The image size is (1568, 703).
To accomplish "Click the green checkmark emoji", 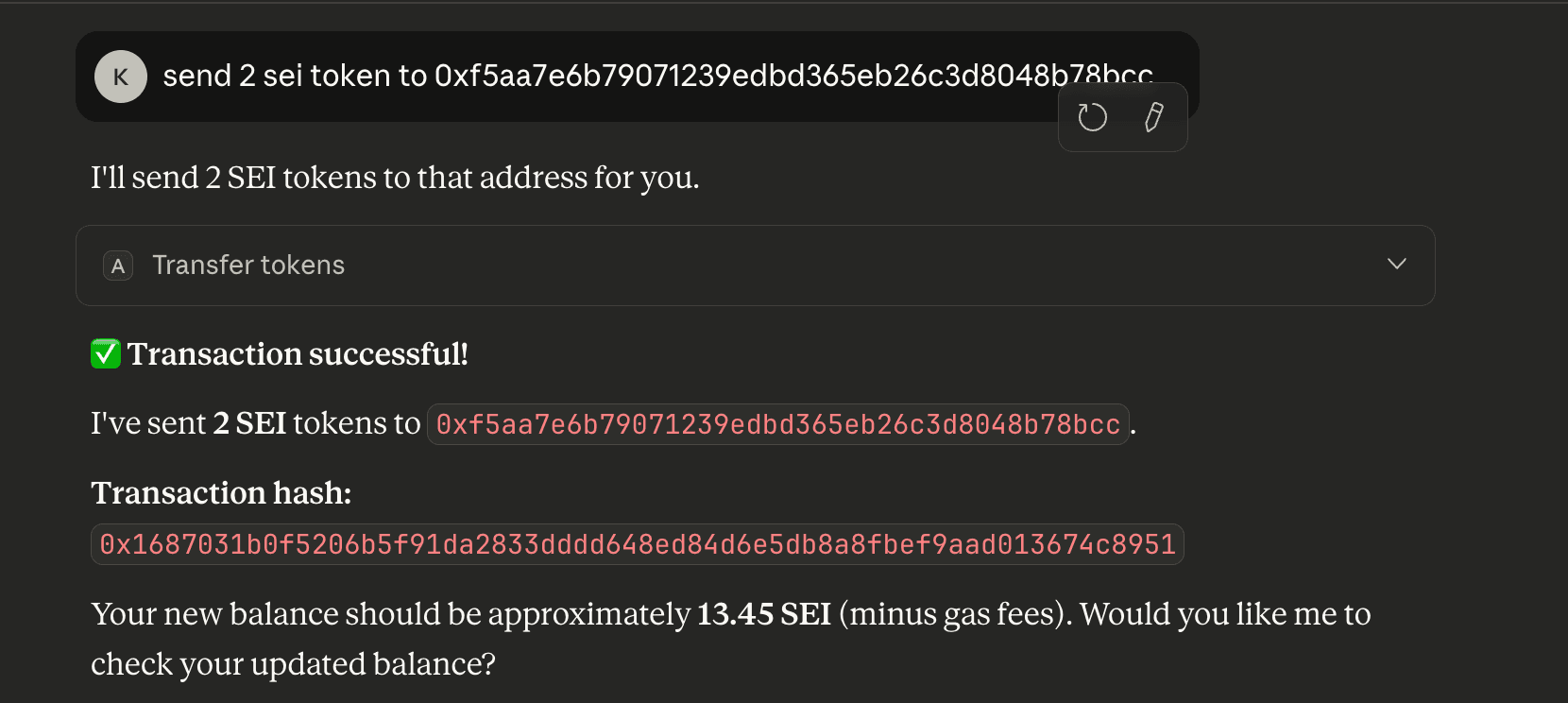I will (x=106, y=354).
